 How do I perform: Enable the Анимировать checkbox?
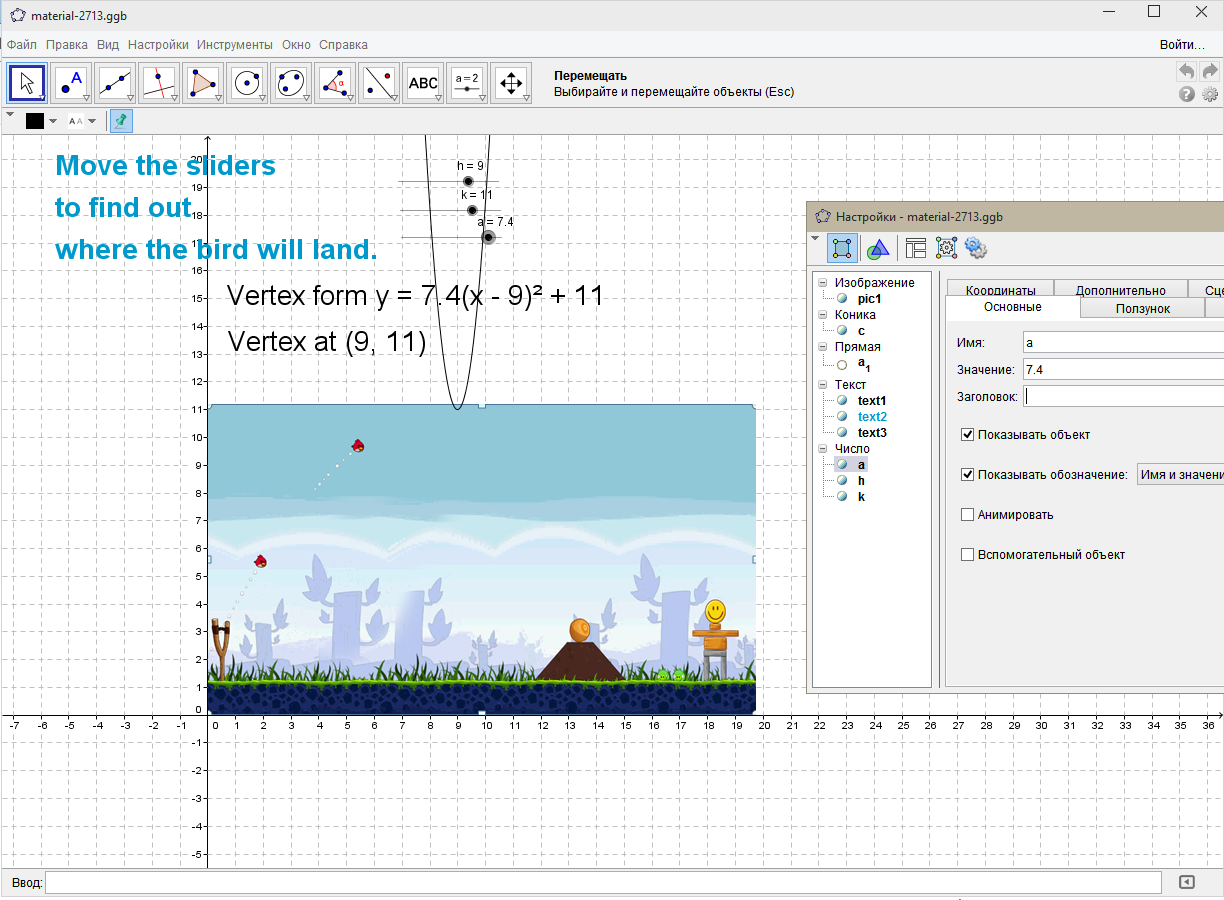[x=967, y=515]
